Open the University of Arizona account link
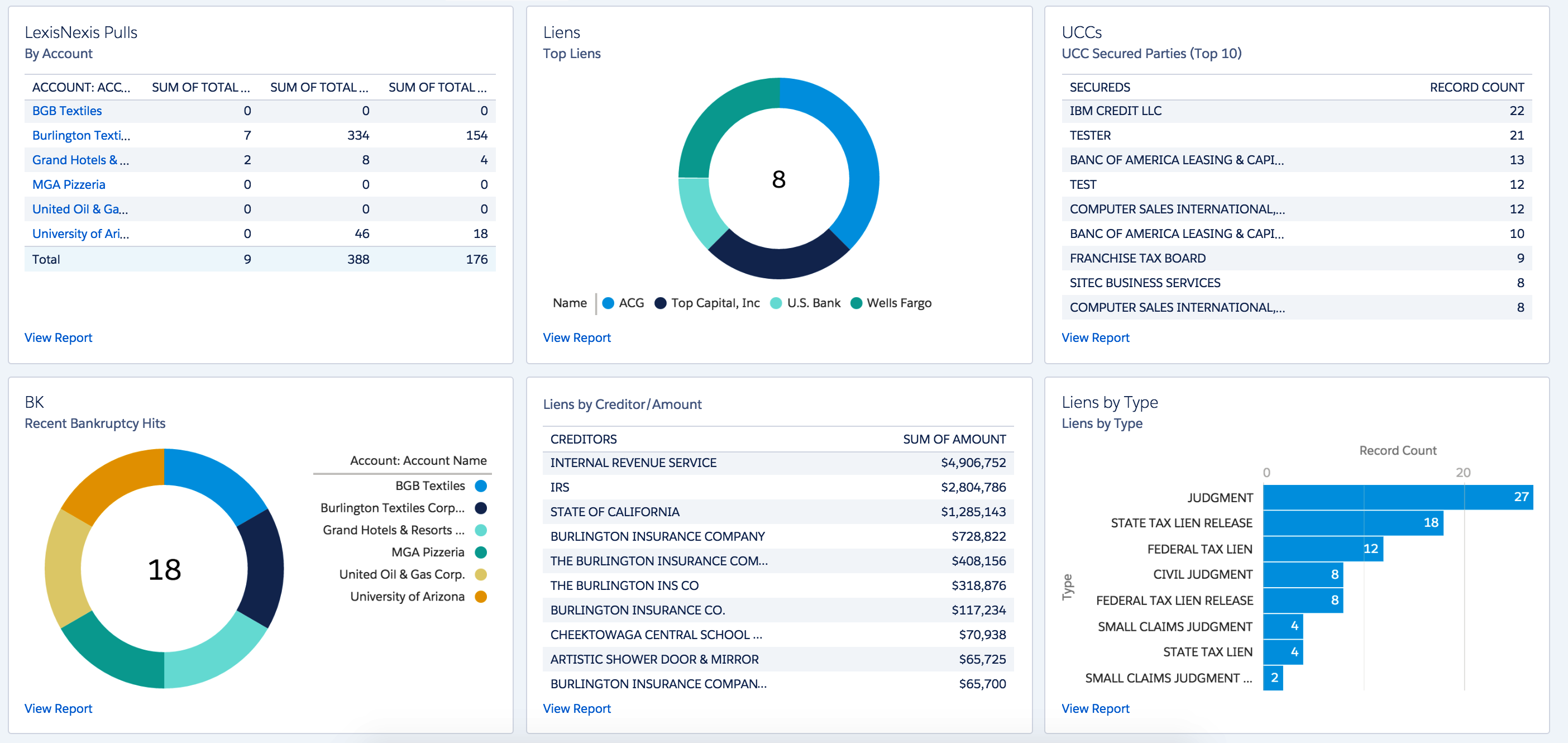 pos(80,234)
